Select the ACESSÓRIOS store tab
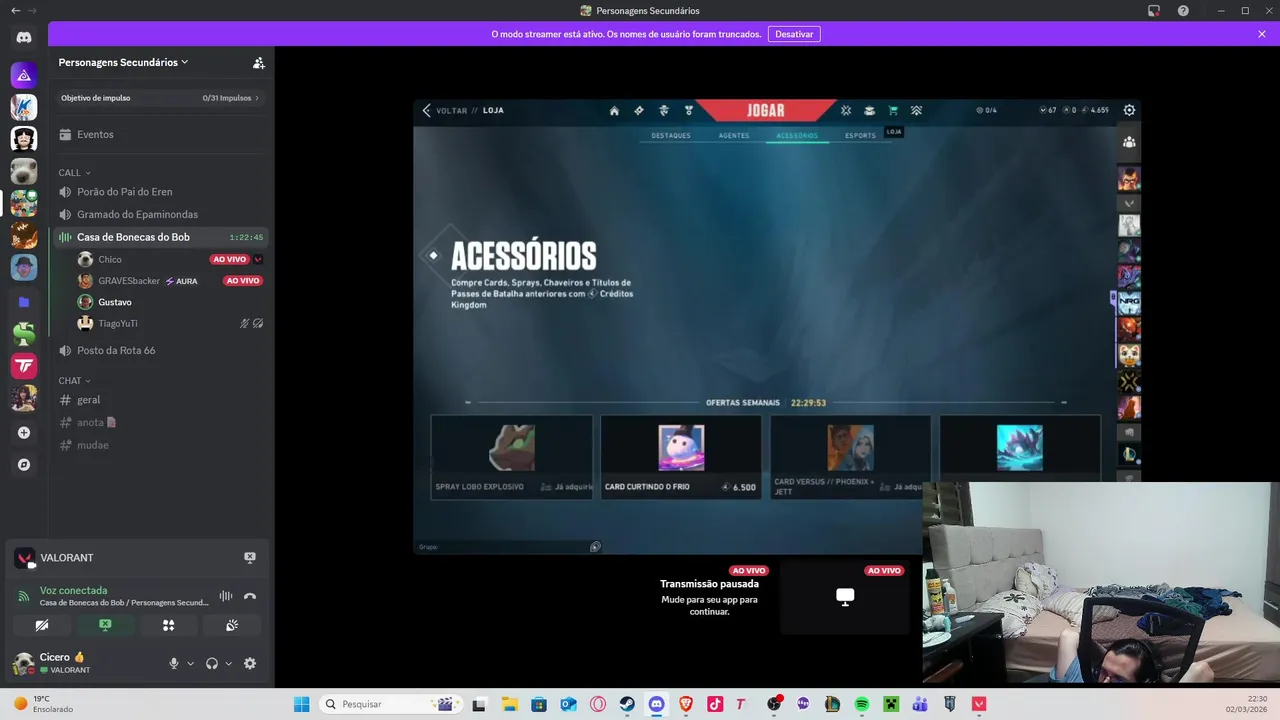Screen dimensions: 1280x720 797,135
